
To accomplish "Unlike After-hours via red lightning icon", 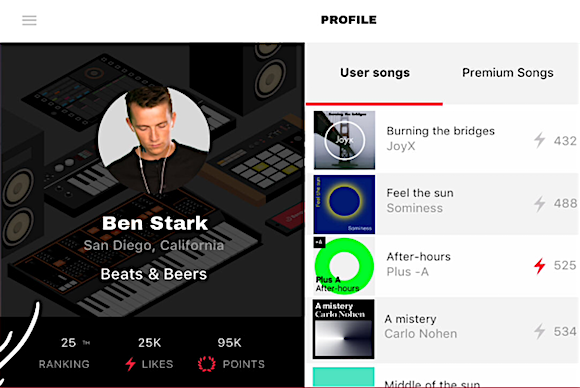I will click(x=540, y=266).
